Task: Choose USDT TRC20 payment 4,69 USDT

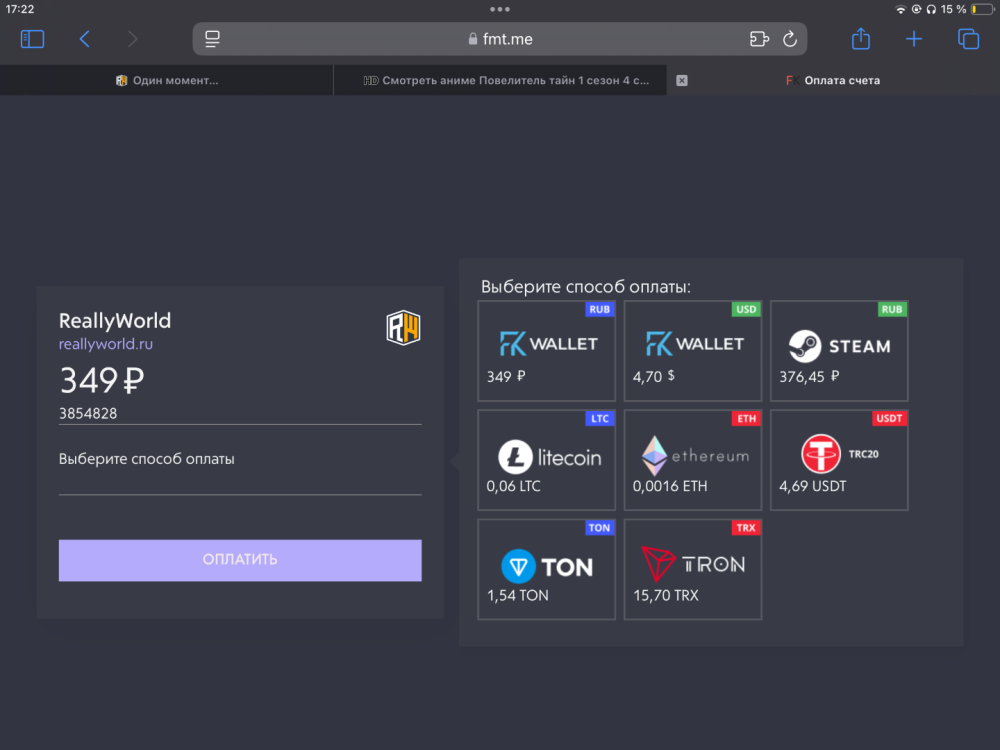Action: point(839,460)
